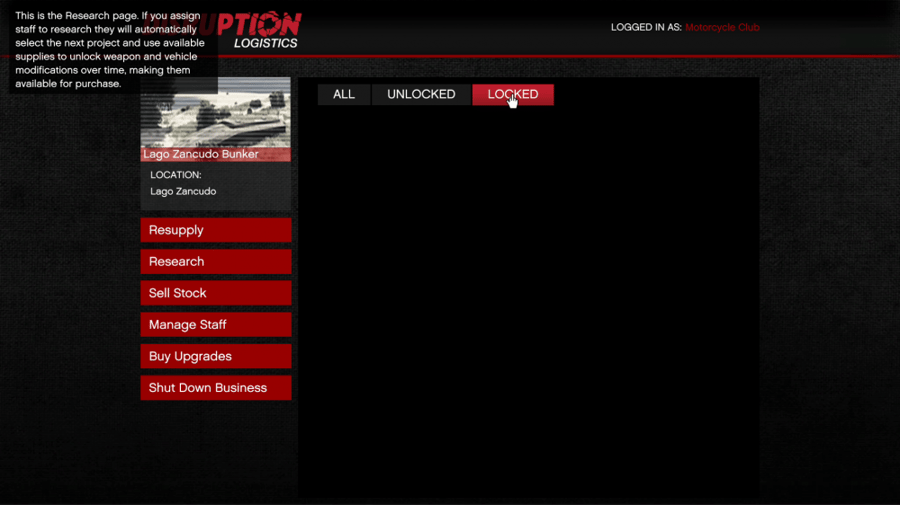
Task: Go to Sell Stock
Action: [216, 293]
